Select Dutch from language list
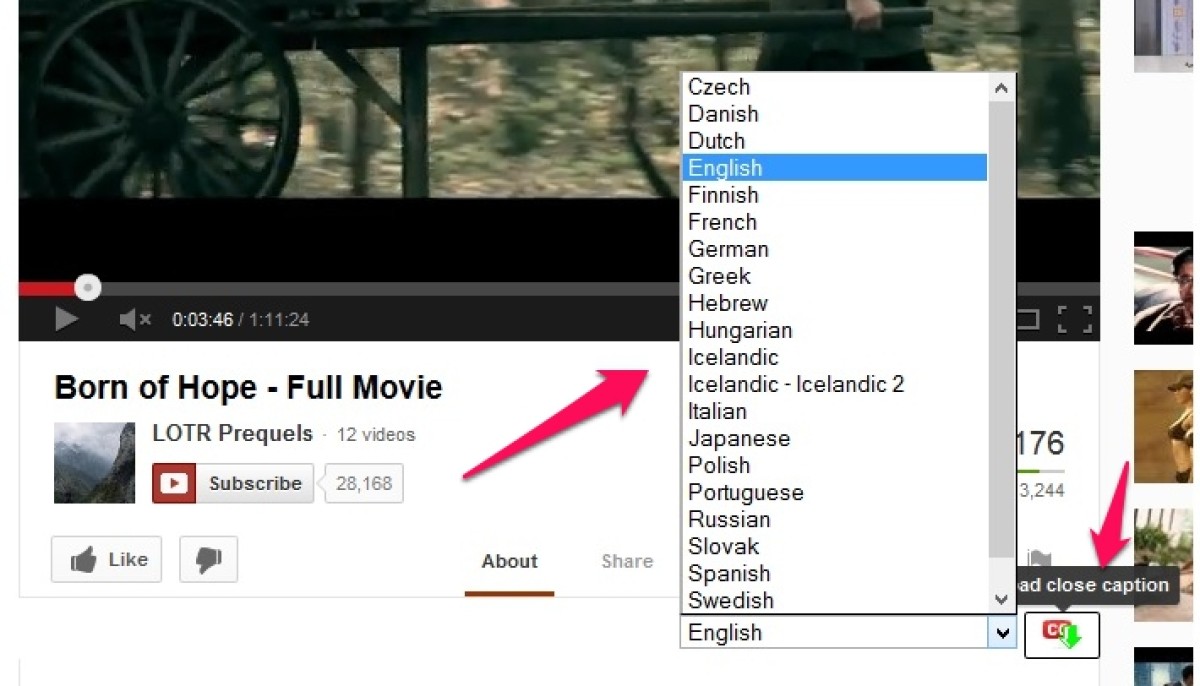Screen dimensions: 1200x686 (834, 141)
